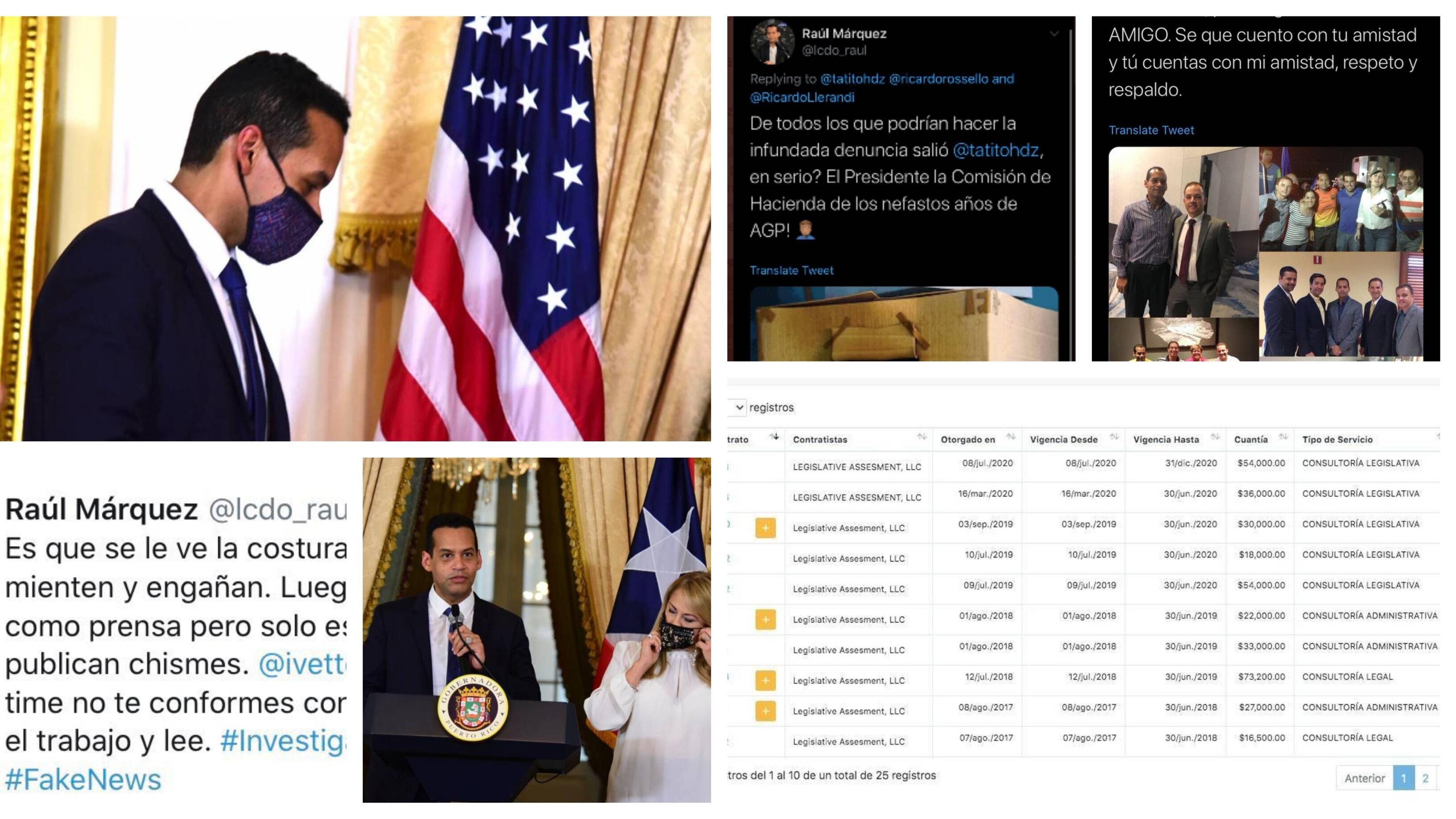Open the tweet options chevron by Raúl Márquez
The width and height of the screenshot is (1456, 819).
pyautogui.click(x=1054, y=34)
